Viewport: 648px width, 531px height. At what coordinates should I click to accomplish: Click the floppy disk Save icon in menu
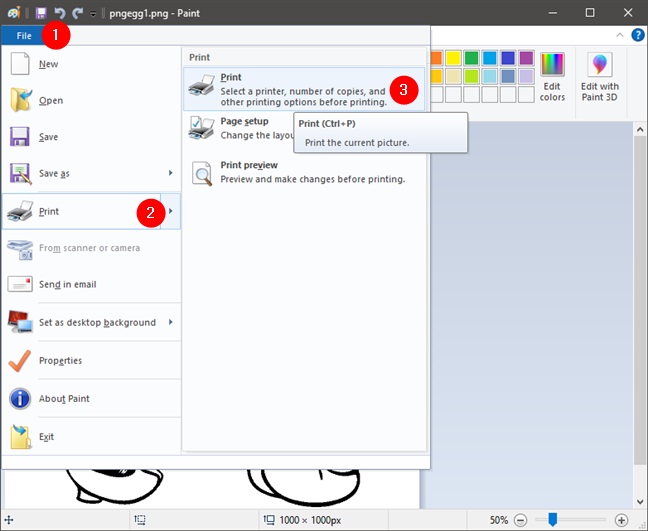[20, 136]
